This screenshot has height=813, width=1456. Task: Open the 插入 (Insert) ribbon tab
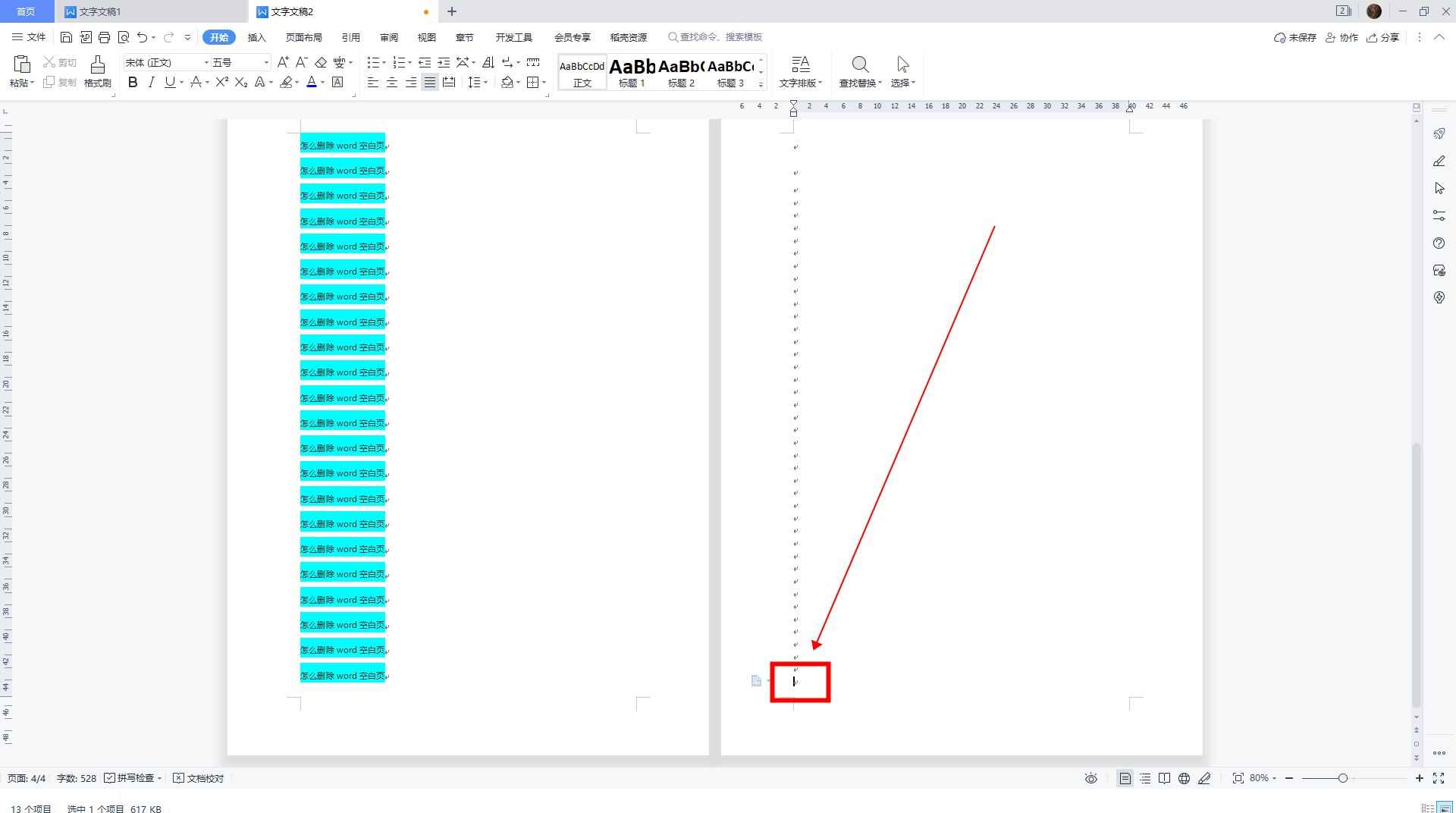click(x=256, y=37)
